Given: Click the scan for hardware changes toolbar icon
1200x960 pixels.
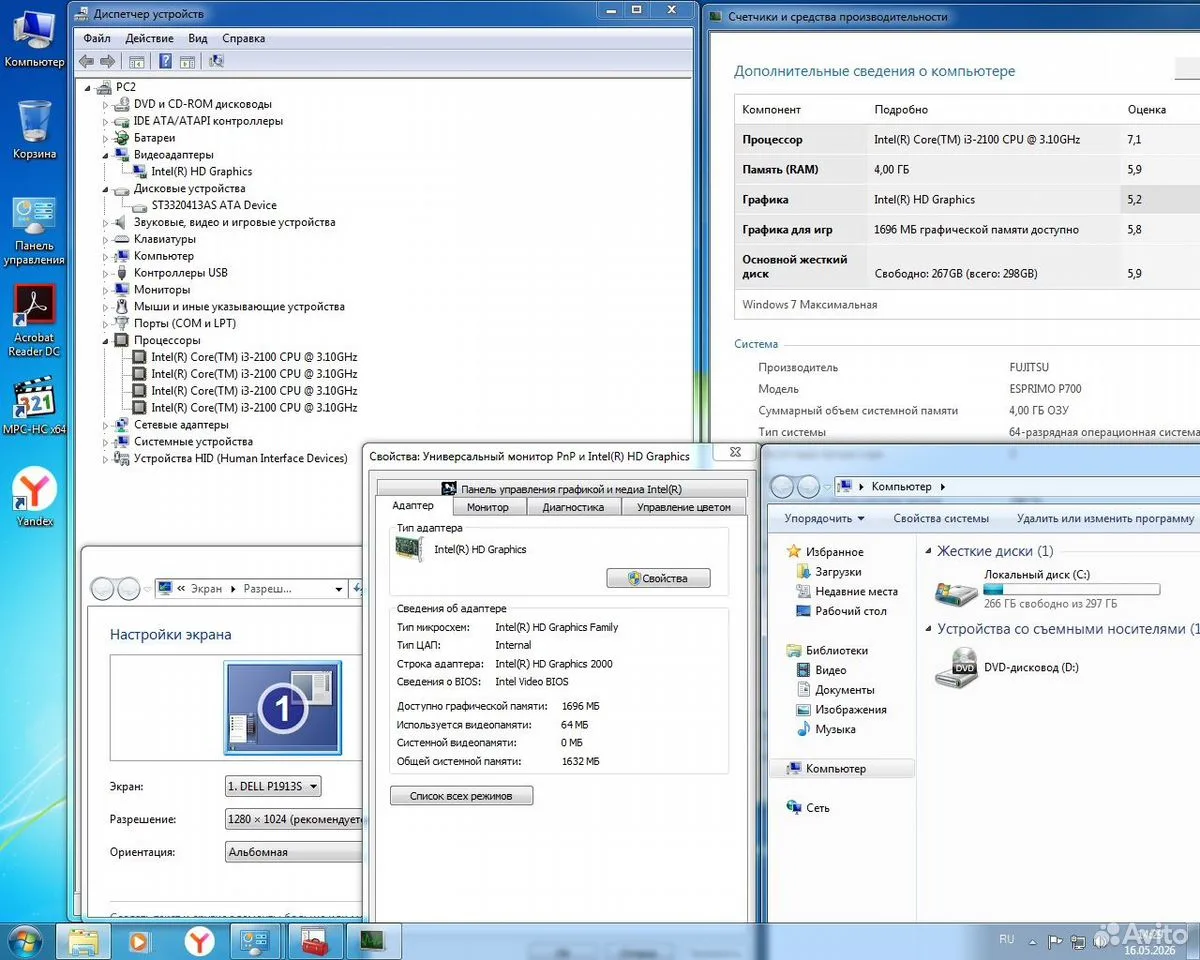Looking at the screenshot, I should pyautogui.click(x=215, y=62).
